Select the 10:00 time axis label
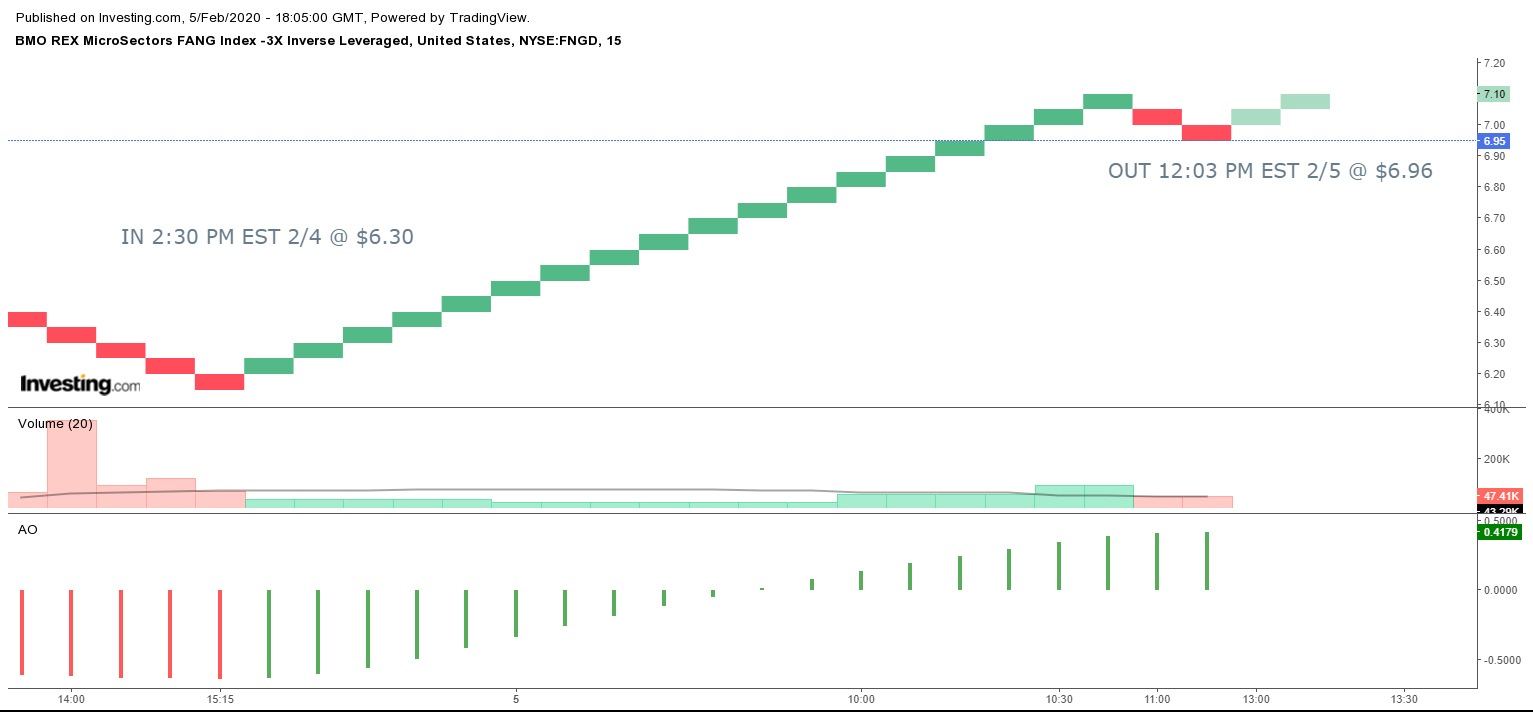1533x712 pixels. tap(861, 698)
